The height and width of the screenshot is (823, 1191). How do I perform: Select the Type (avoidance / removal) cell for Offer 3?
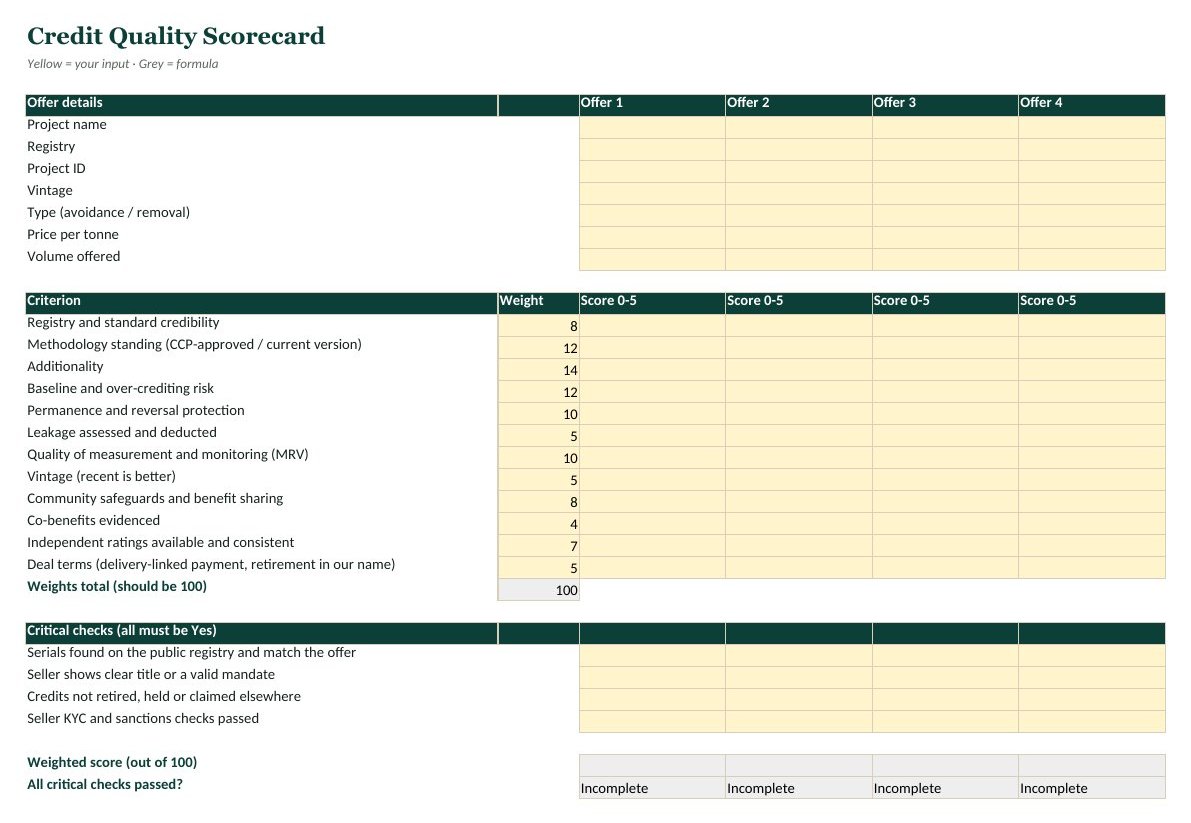click(x=945, y=216)
